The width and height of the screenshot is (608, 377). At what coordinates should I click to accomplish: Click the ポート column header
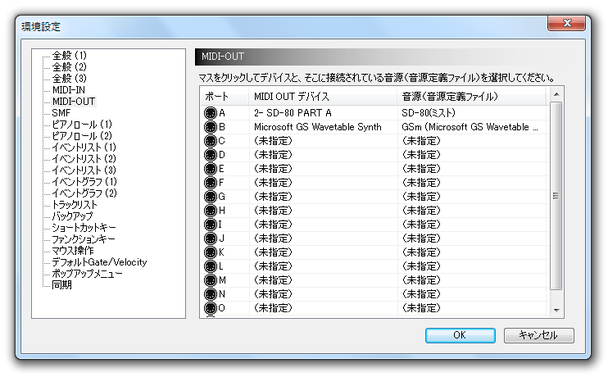[x=225, y=96]
